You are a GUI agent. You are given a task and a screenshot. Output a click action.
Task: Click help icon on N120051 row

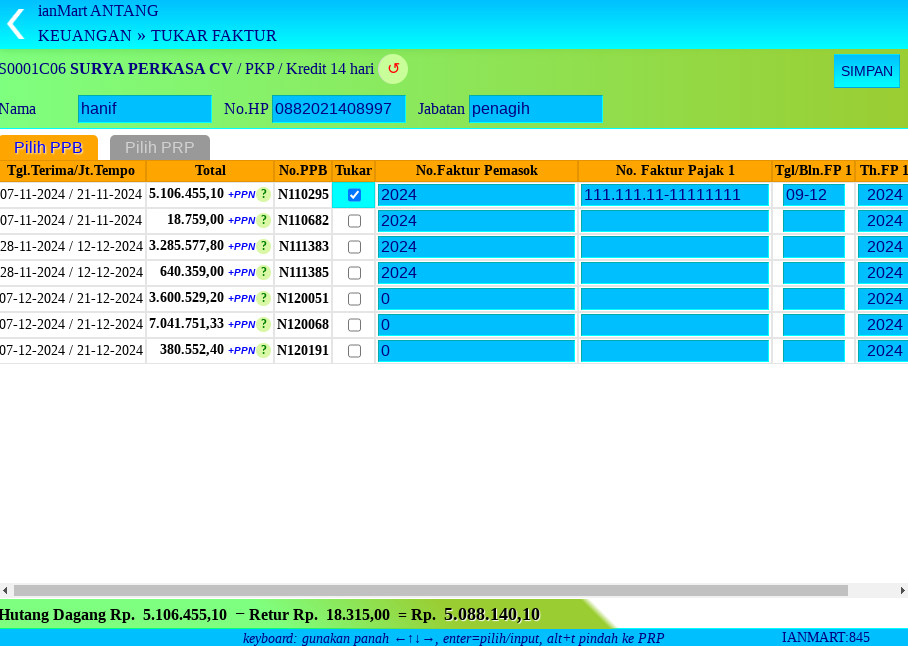[x=264, y=299]
